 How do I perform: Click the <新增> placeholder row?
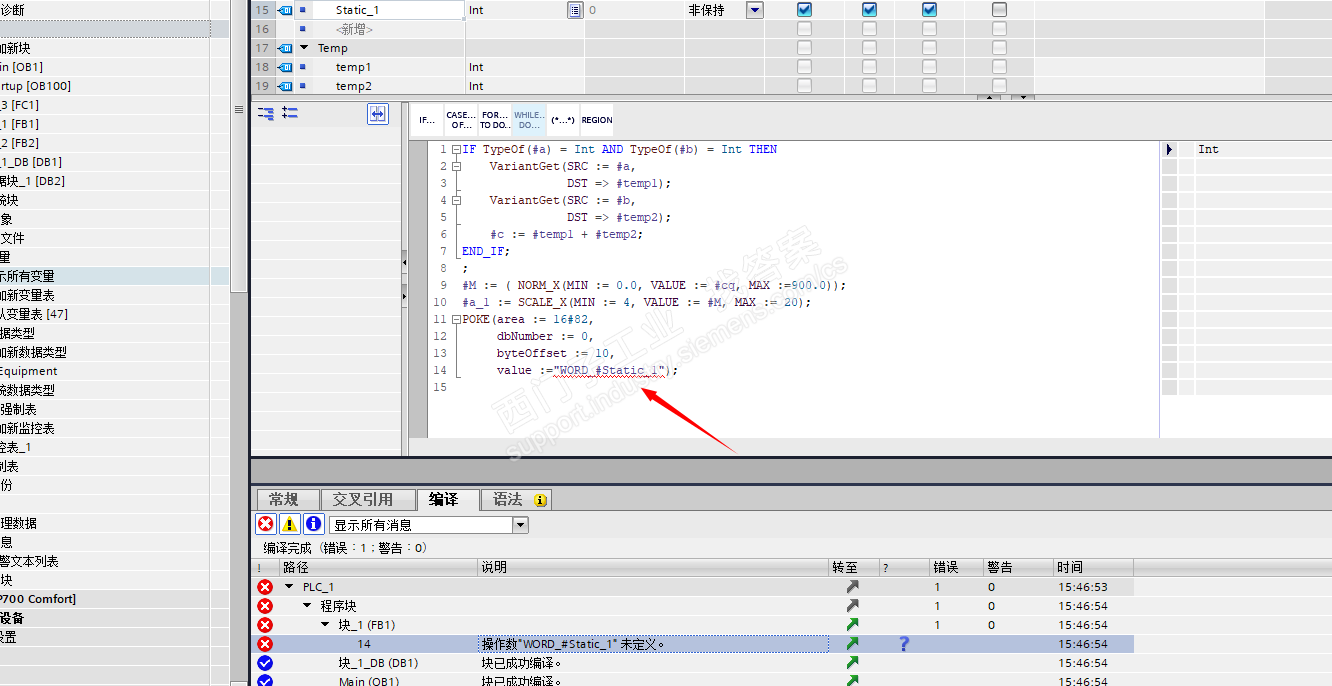click(354, 29)
